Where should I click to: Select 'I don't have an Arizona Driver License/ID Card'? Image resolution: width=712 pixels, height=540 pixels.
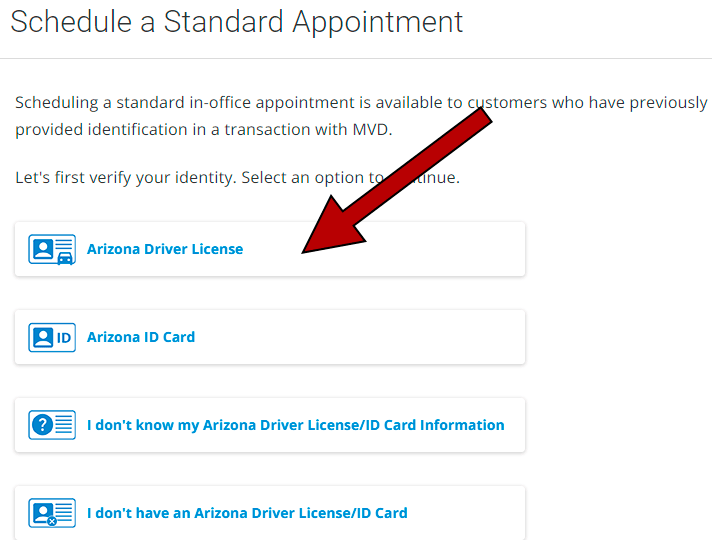[x=247, y=513]
